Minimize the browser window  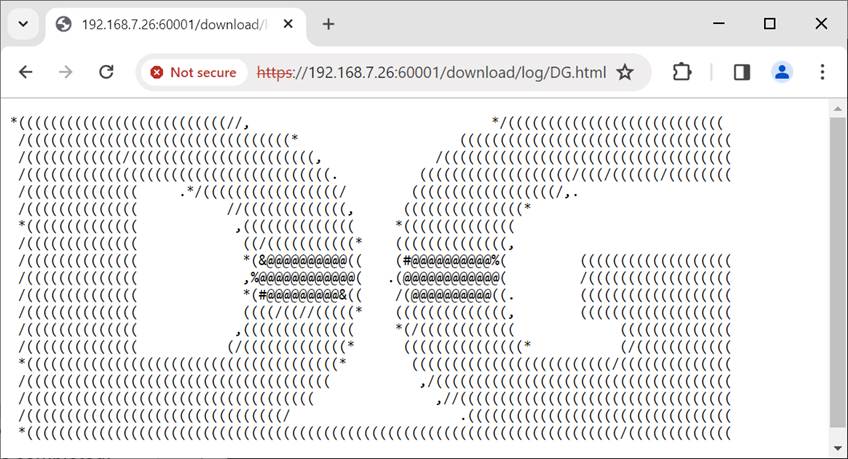[x=719, y=24]
